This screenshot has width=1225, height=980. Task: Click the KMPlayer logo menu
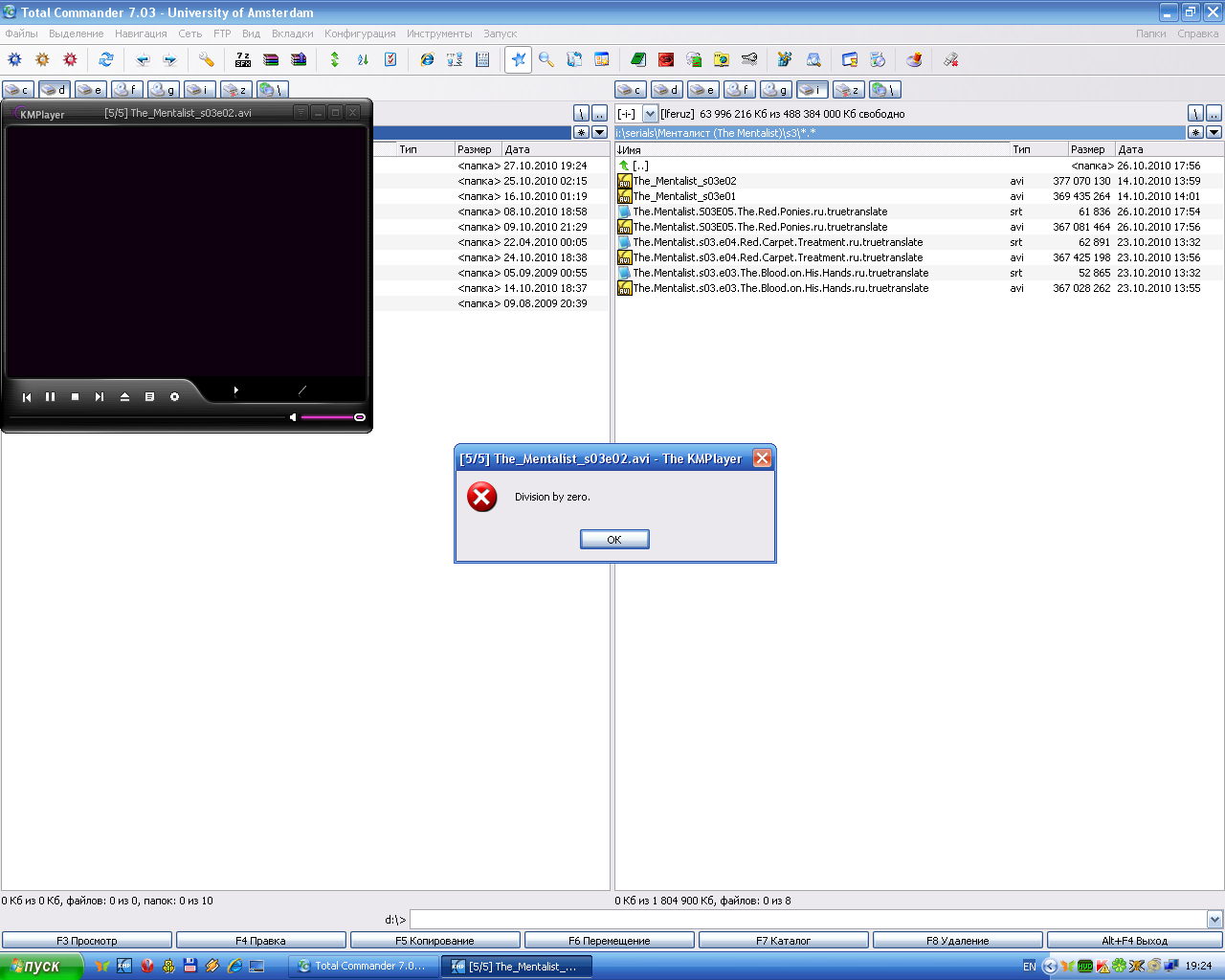36,113
